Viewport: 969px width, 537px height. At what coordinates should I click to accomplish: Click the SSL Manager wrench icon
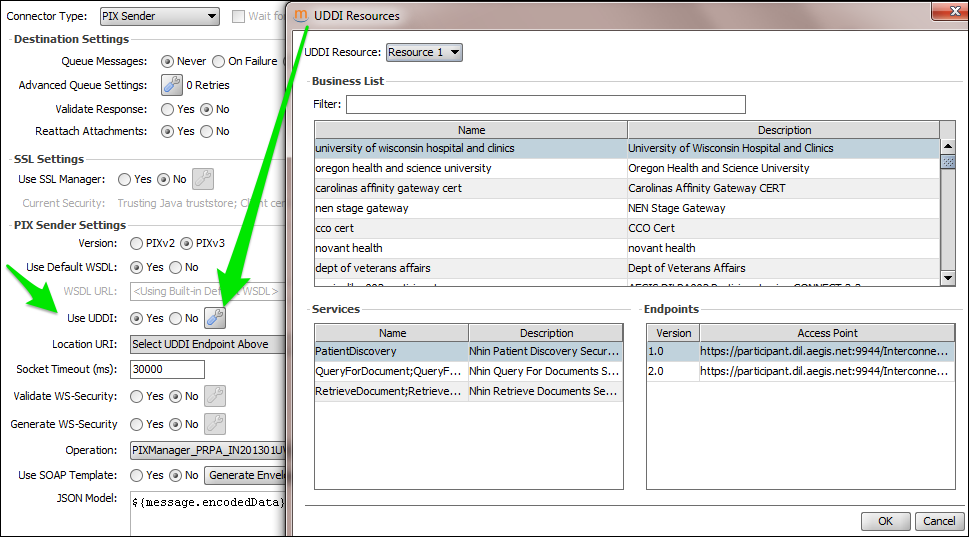tap(203, 179)
